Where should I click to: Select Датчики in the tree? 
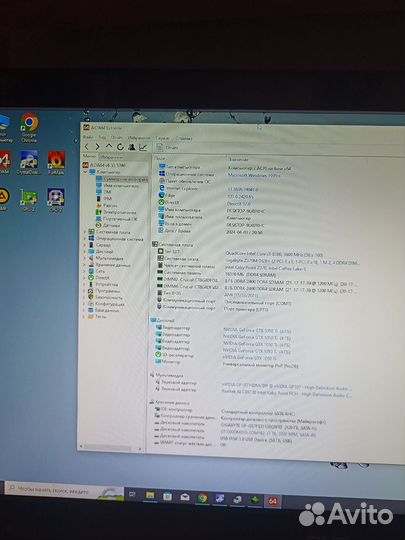tap(108, 225)
